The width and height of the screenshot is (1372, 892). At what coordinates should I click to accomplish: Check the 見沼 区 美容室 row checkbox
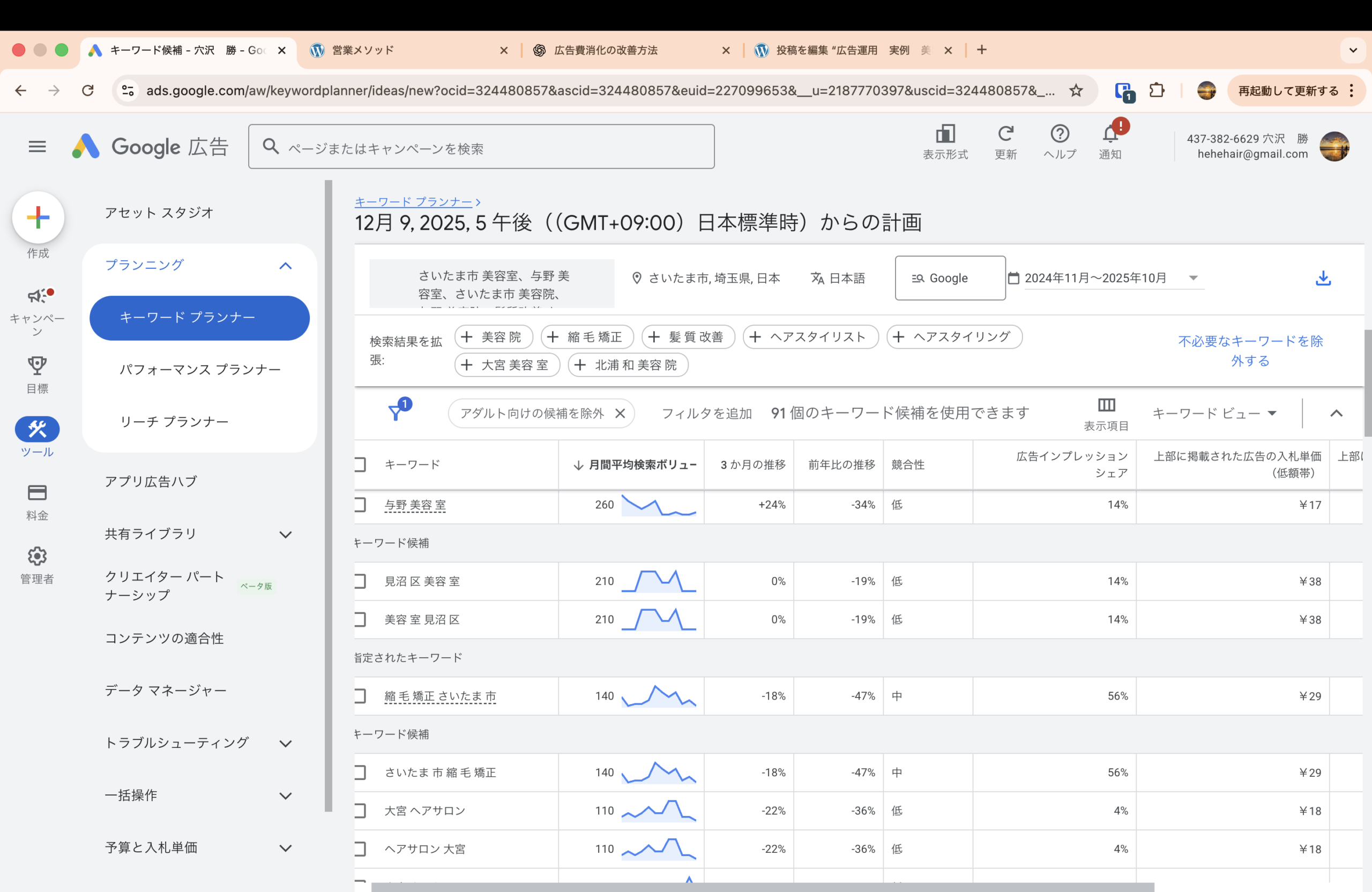[360, 581]
